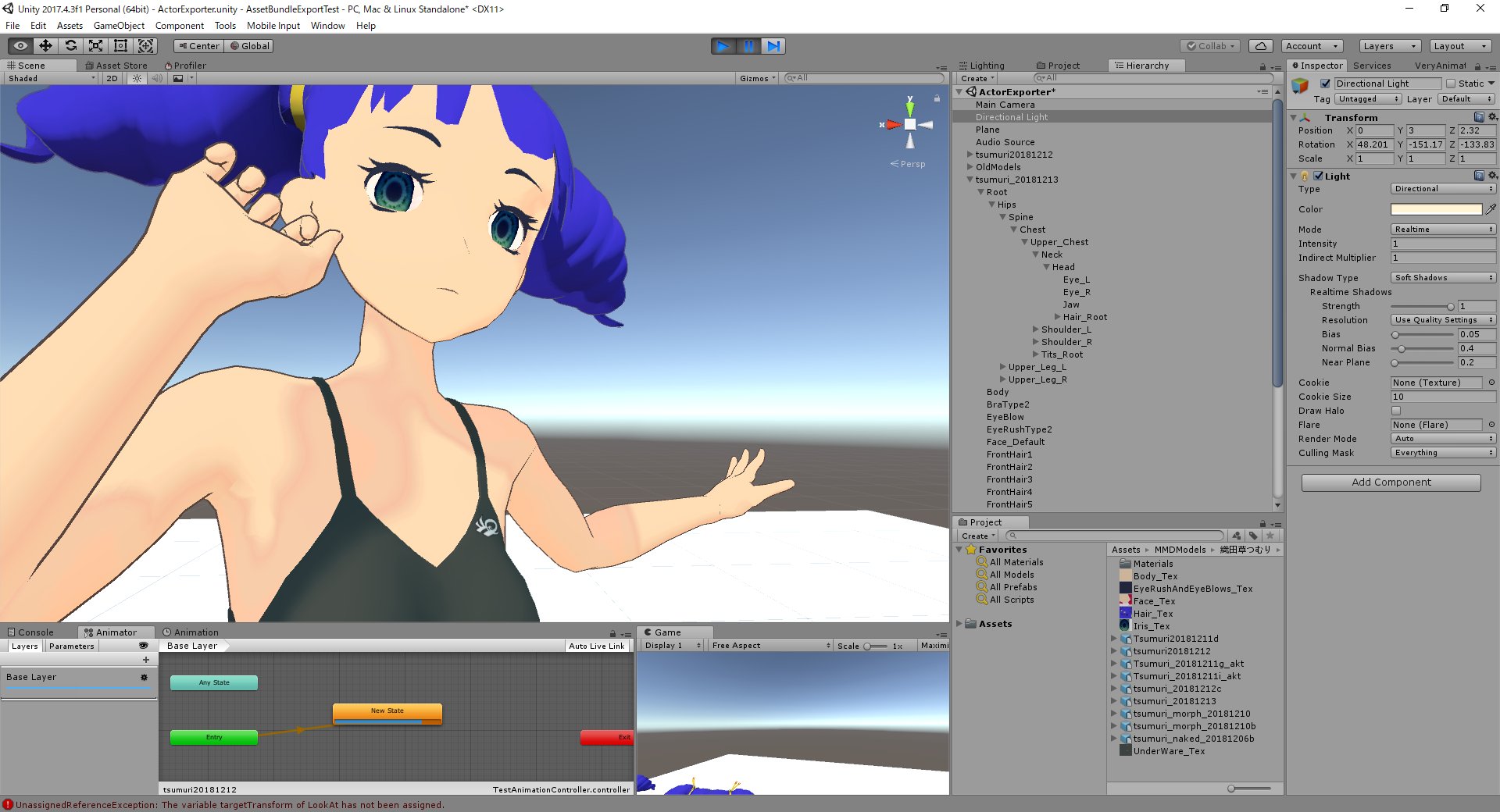Viewport: 1500px width, 812px height.
Task: Add a new animator layer with plus
Action: [145, 660]
